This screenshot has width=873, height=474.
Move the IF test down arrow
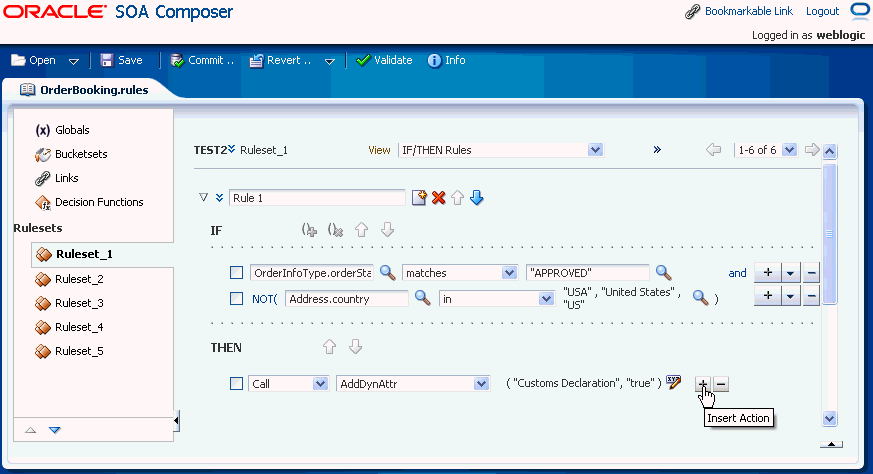point(388,229)
